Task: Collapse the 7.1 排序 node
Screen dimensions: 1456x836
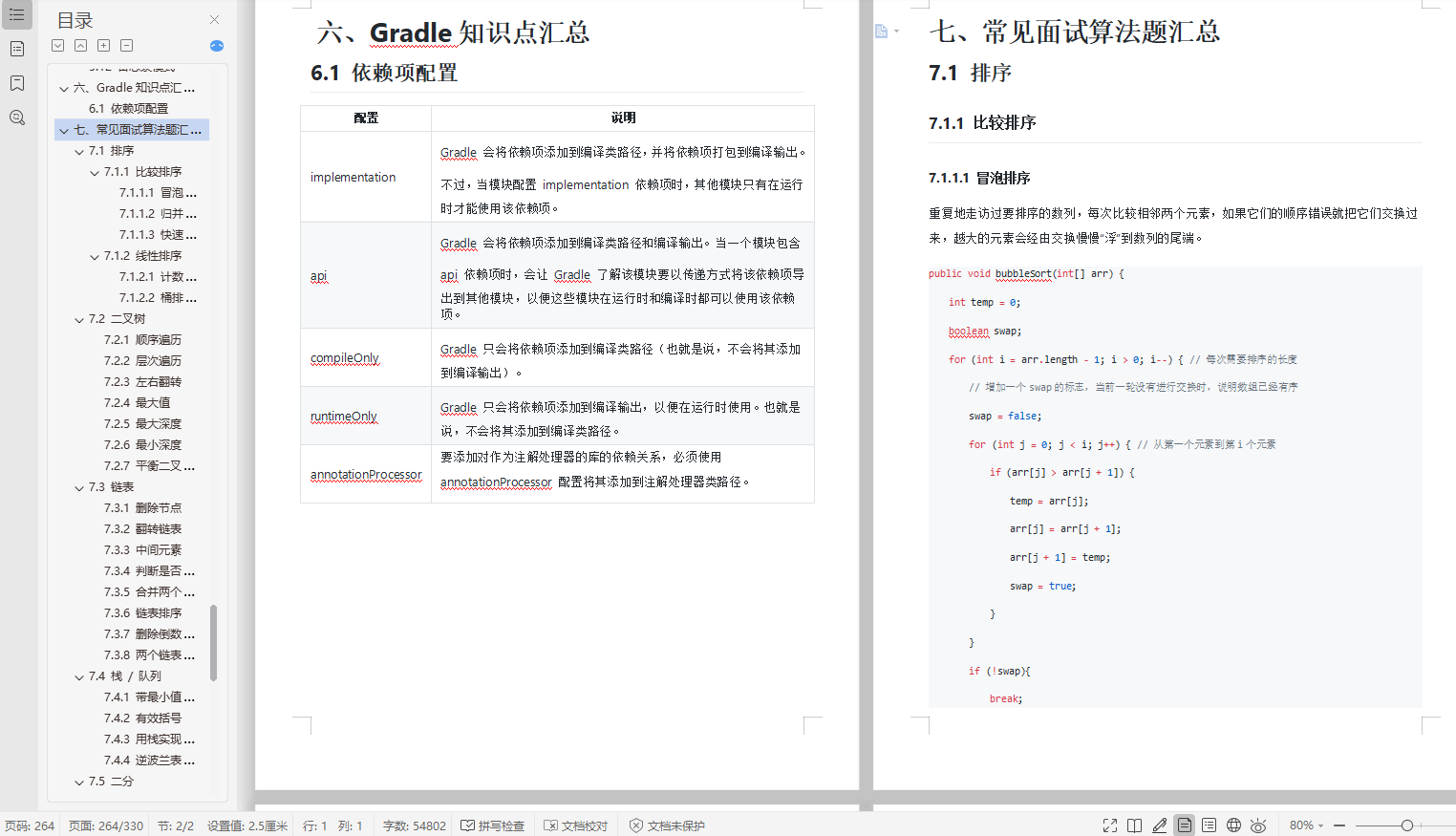Action: (x=79, y=151)
